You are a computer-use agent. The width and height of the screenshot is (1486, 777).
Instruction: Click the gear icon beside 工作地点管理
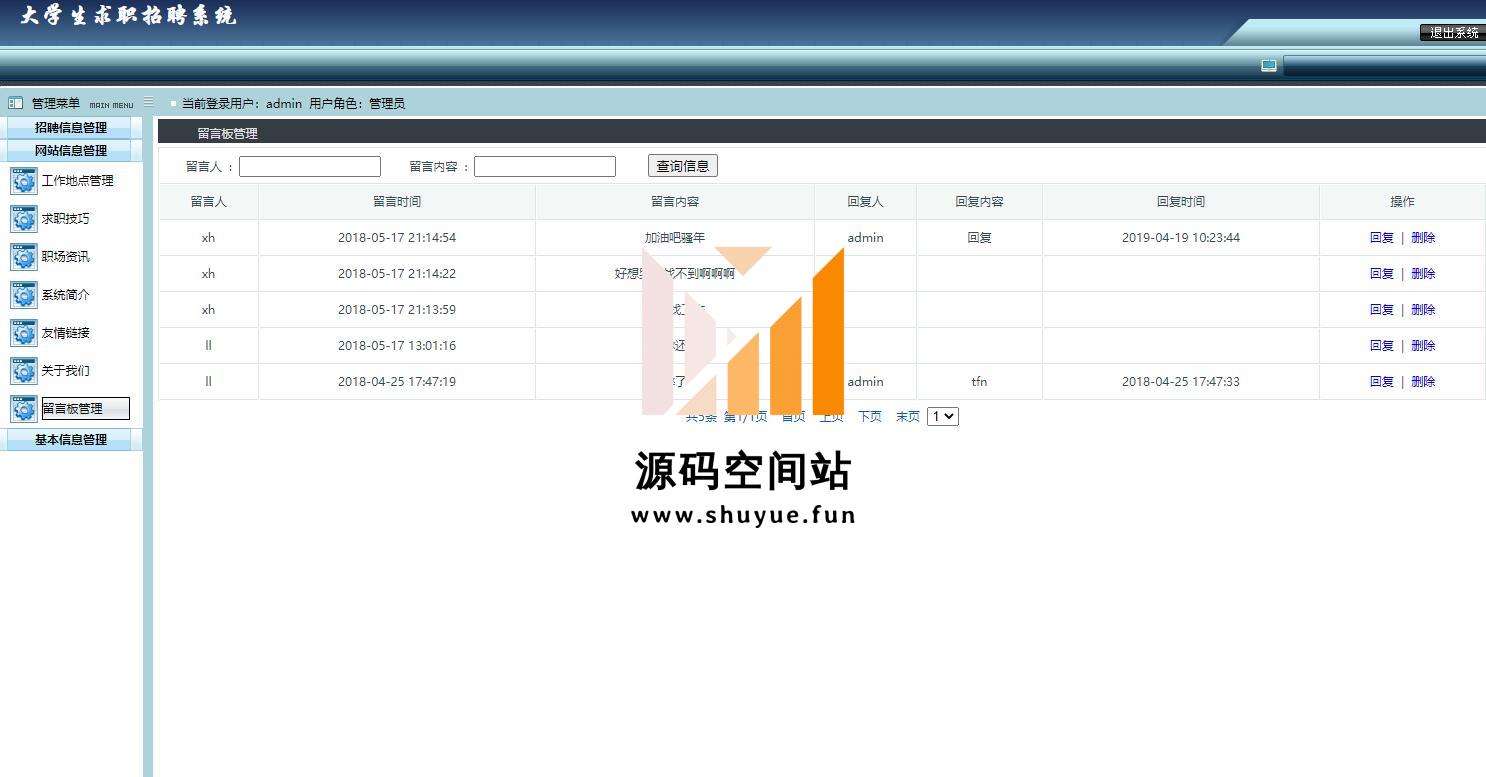point(24,181)
